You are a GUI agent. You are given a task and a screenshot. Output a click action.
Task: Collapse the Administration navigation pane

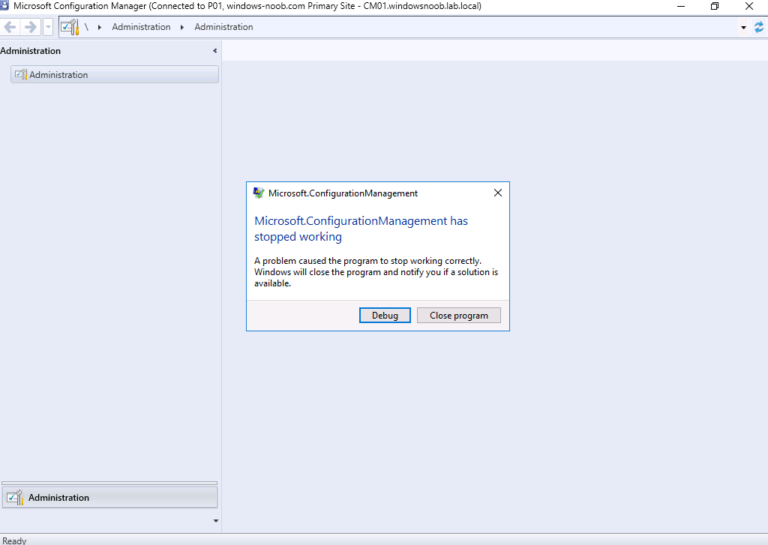(x=215, y=51)
